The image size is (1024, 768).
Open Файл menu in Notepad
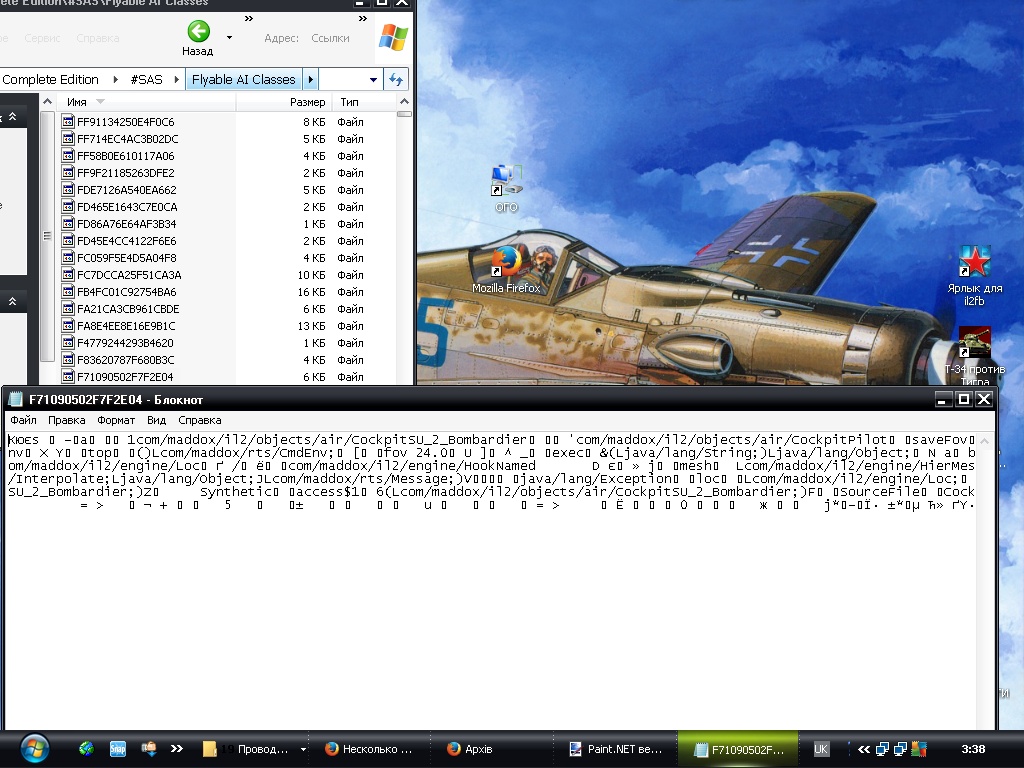coord(24,420)
